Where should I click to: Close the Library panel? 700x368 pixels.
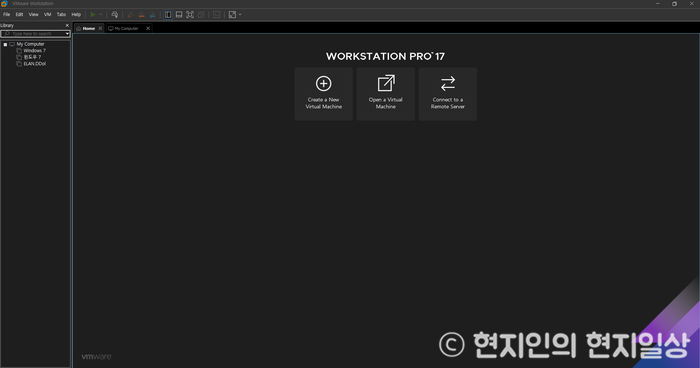[x=67, y=25]
